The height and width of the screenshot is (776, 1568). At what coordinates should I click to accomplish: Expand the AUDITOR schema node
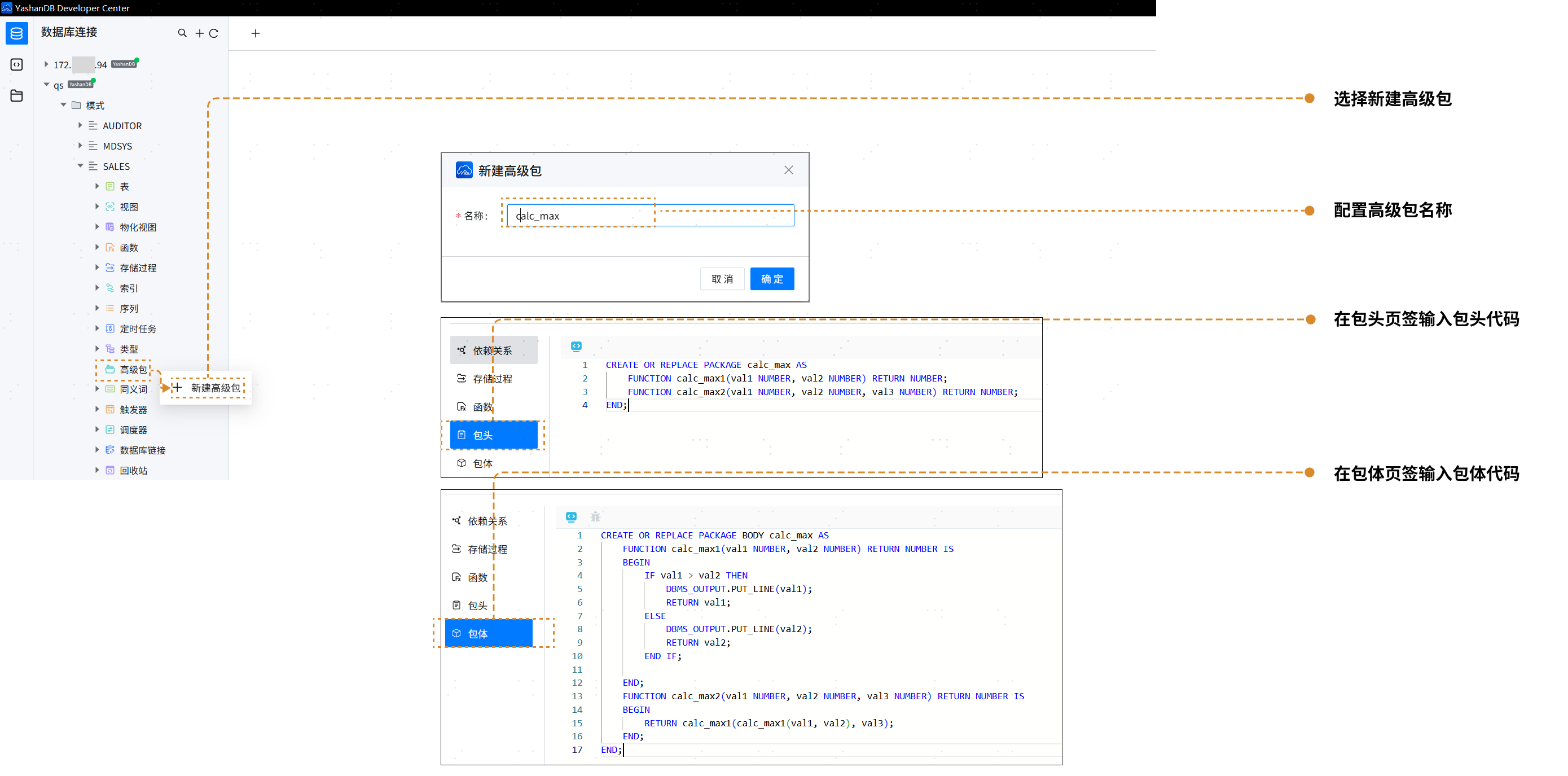(80, 125)
